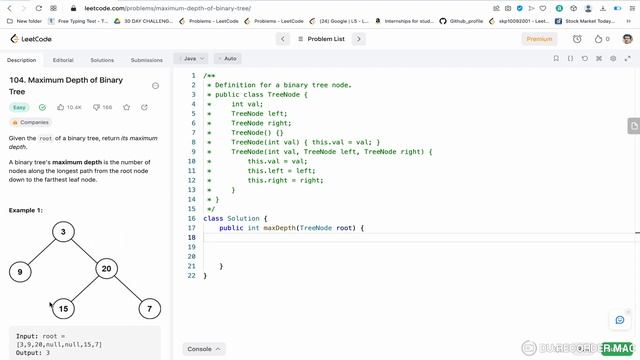This screenshot has height=360, width=640.
Task: Click the editor bookmark icon
Action: (556, 59)
